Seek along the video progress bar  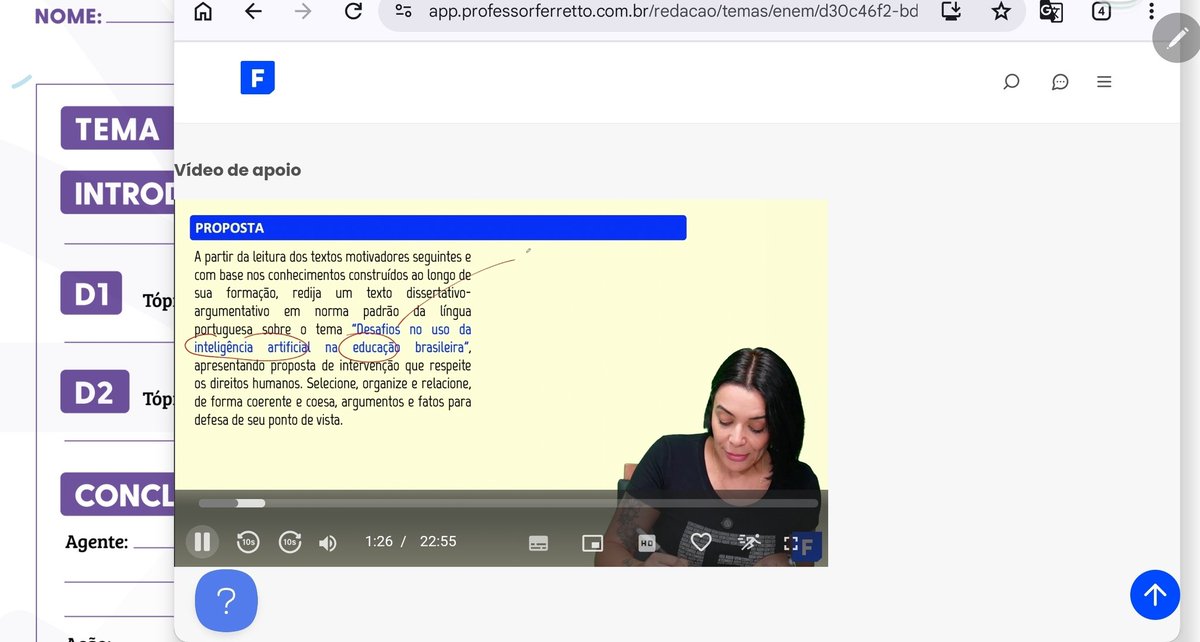508,503
